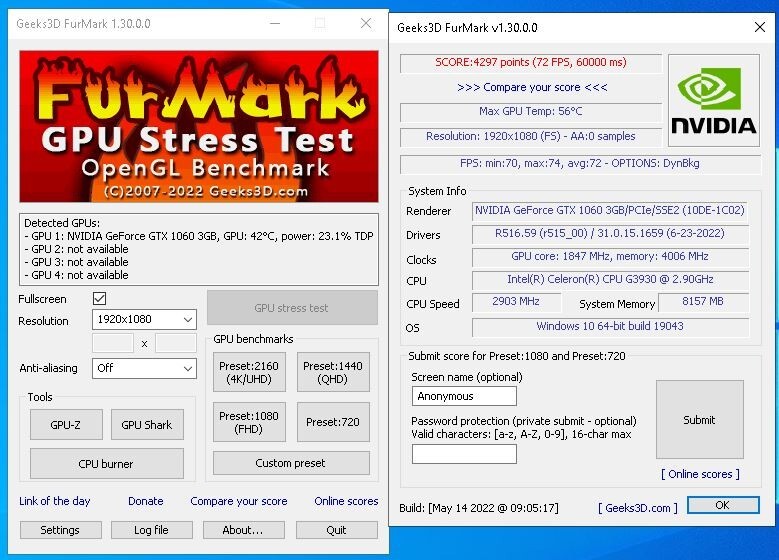Screen dimensions: 779x560
Task: Click the Renderer NVIDIA GeForce GTX 1060 value
Action: click(x=610, y=210)
